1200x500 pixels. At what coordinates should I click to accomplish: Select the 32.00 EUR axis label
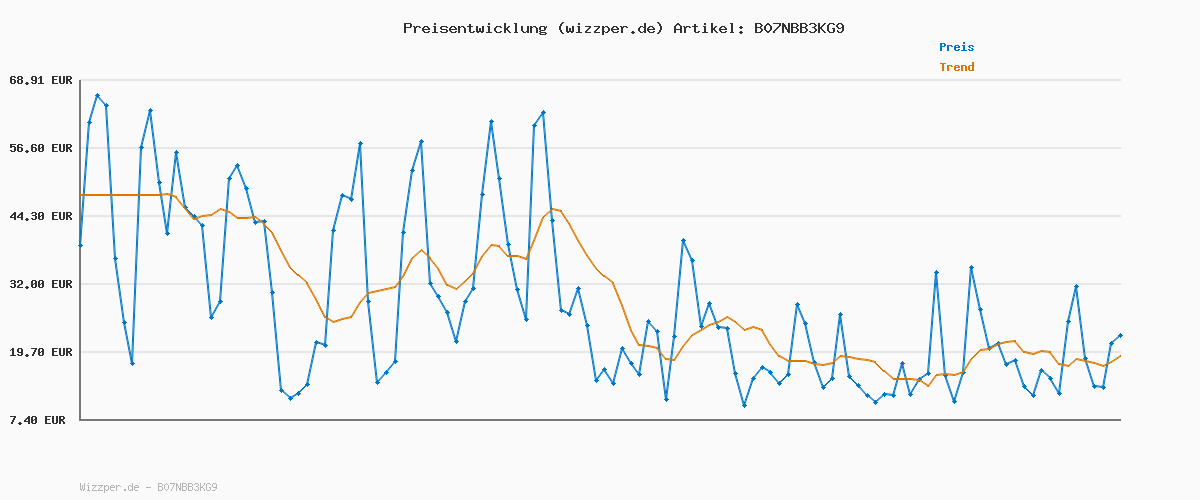tap(40, 284)
